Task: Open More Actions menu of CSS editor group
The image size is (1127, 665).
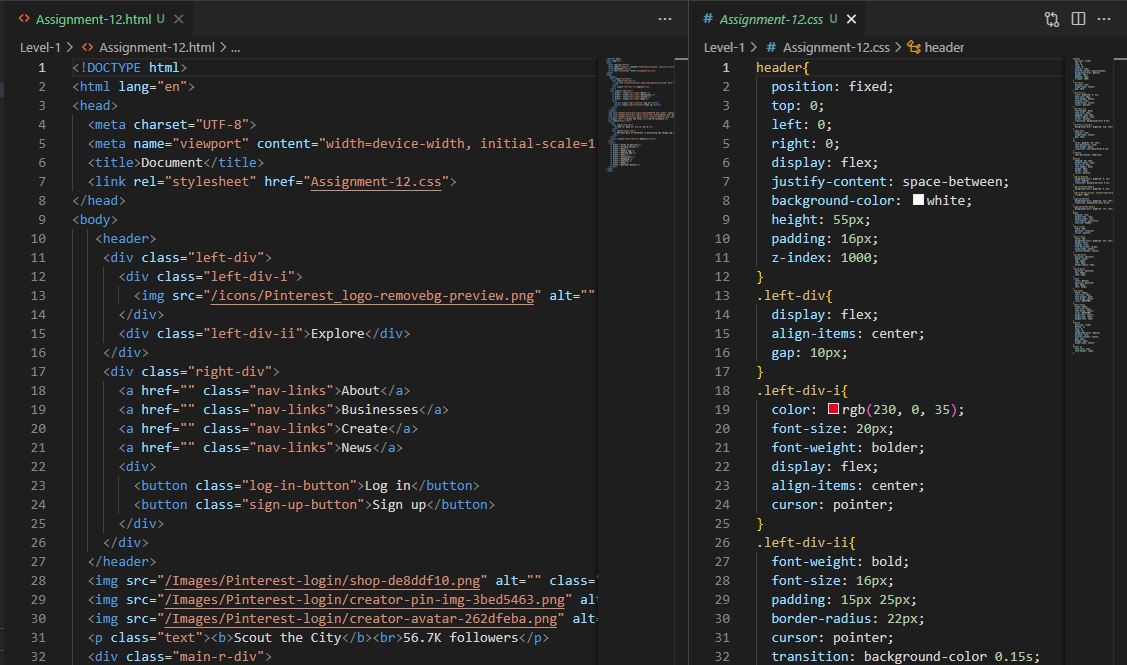Action: (x=1105, y=19)
